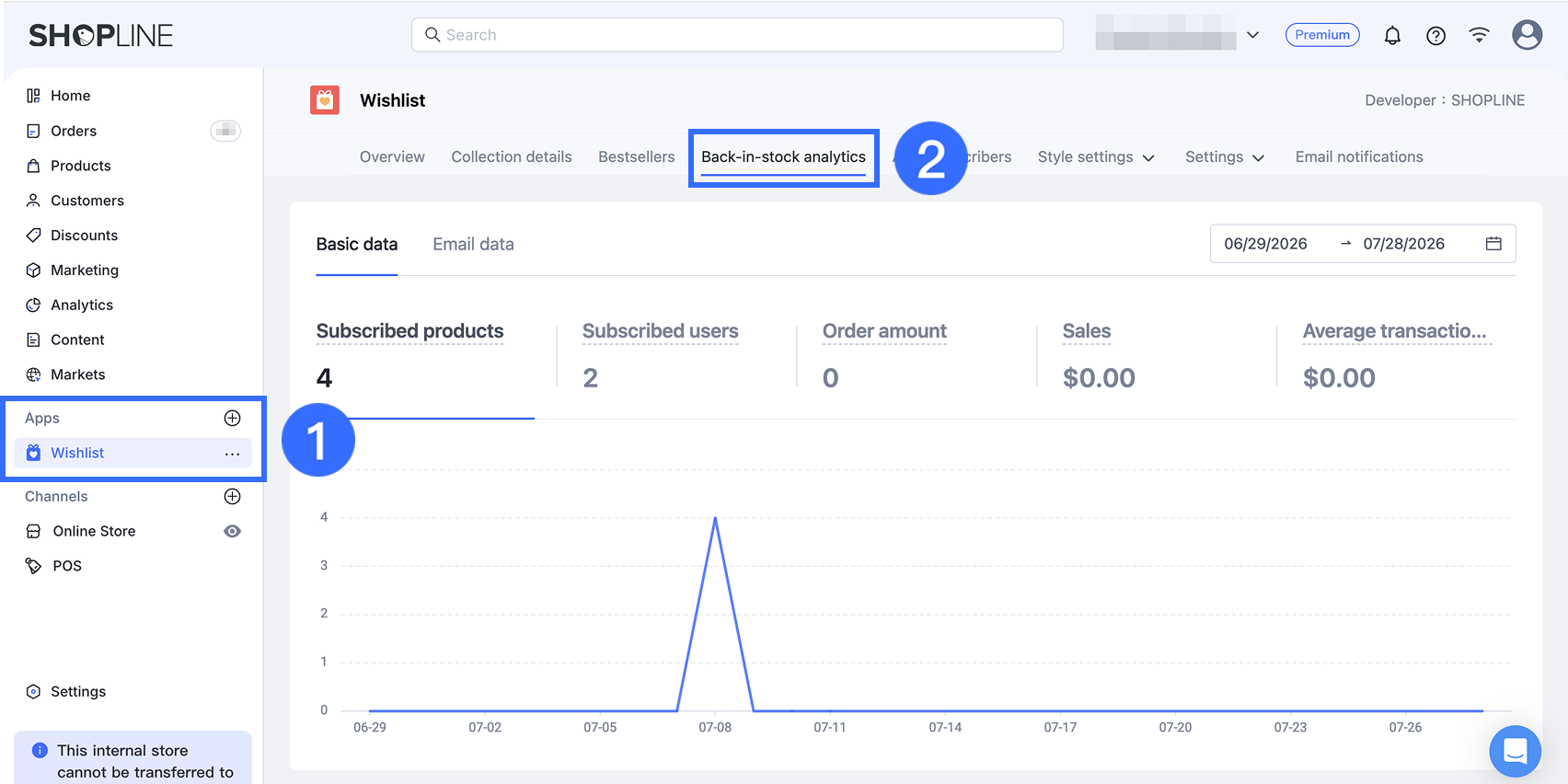Click the info icon in store notice
1568x784 pixels.
40,750
